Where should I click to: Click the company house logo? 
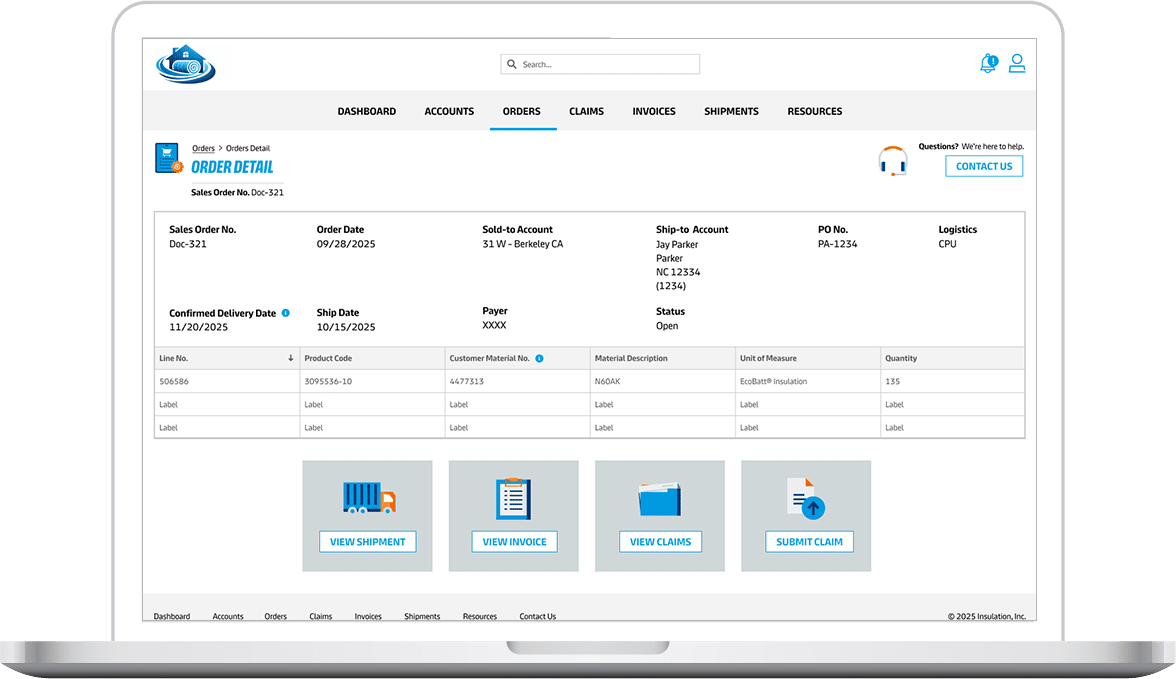pos(186,64)
